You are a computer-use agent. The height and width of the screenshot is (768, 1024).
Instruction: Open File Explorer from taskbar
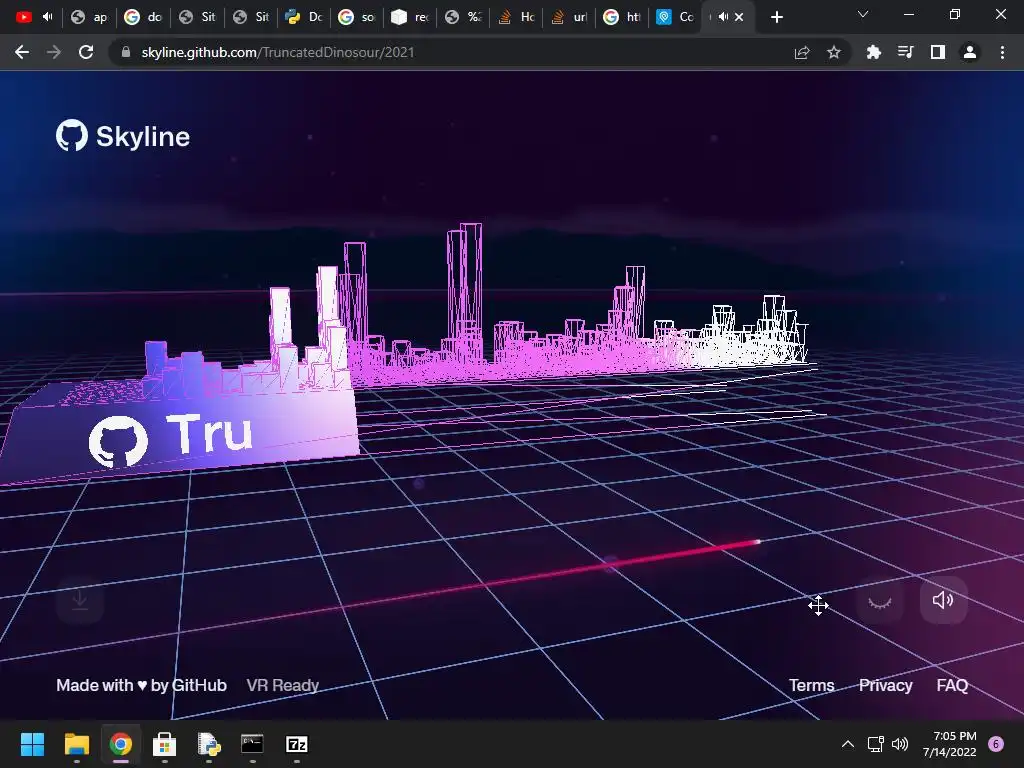(76, 744)
